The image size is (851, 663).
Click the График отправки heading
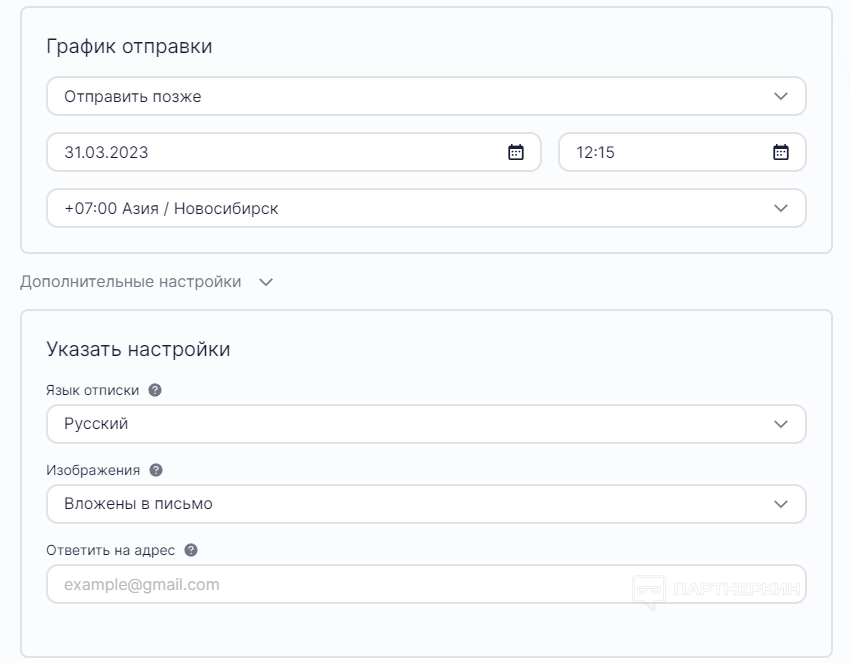tap(129, 47)
